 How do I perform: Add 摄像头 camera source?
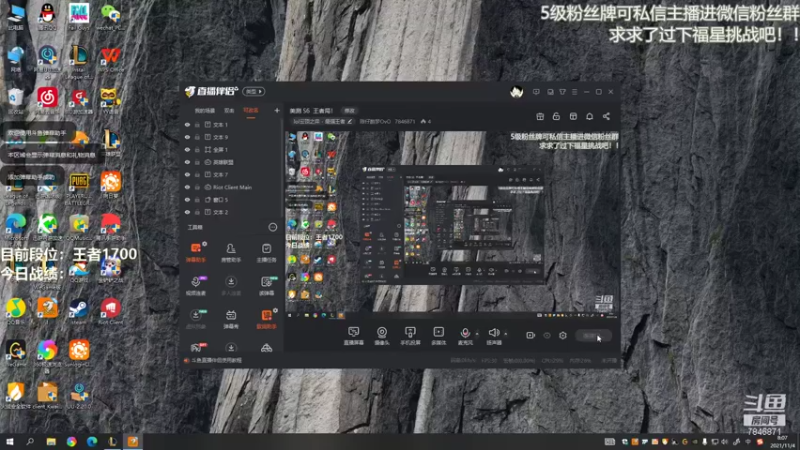(x=382, y=336)
